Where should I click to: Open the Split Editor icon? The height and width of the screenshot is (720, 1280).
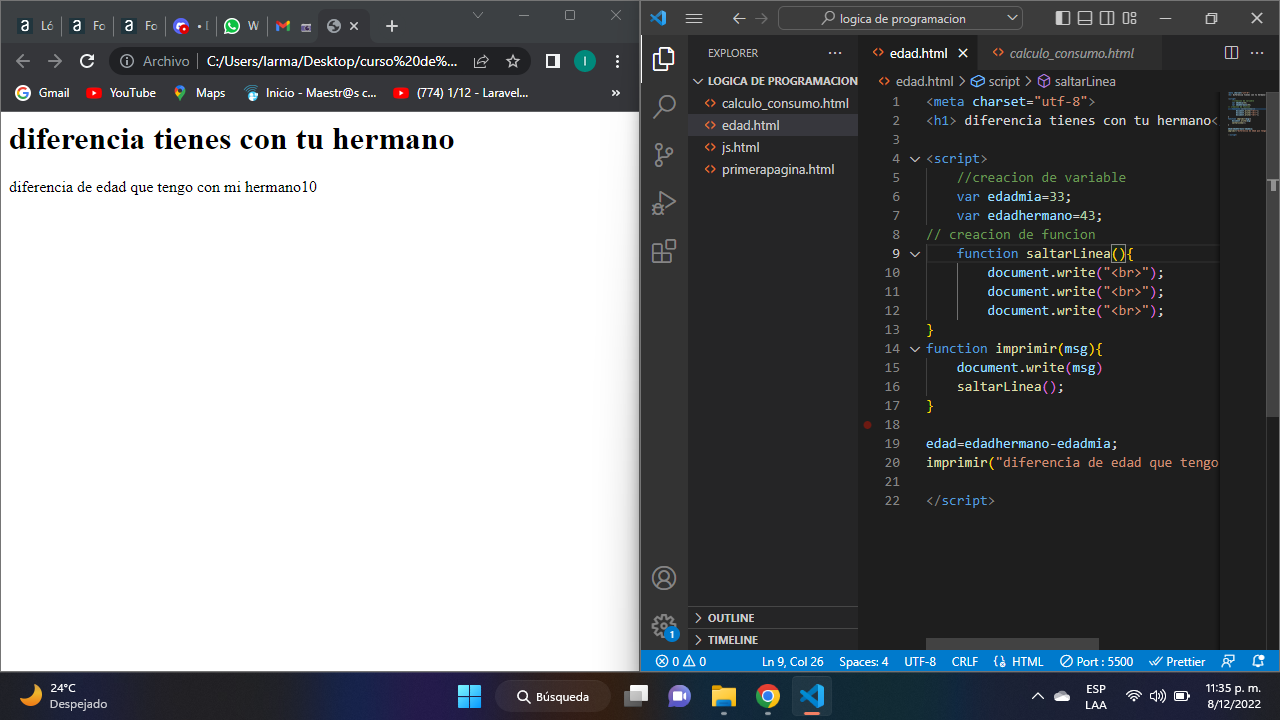[x=1230, y=53]
